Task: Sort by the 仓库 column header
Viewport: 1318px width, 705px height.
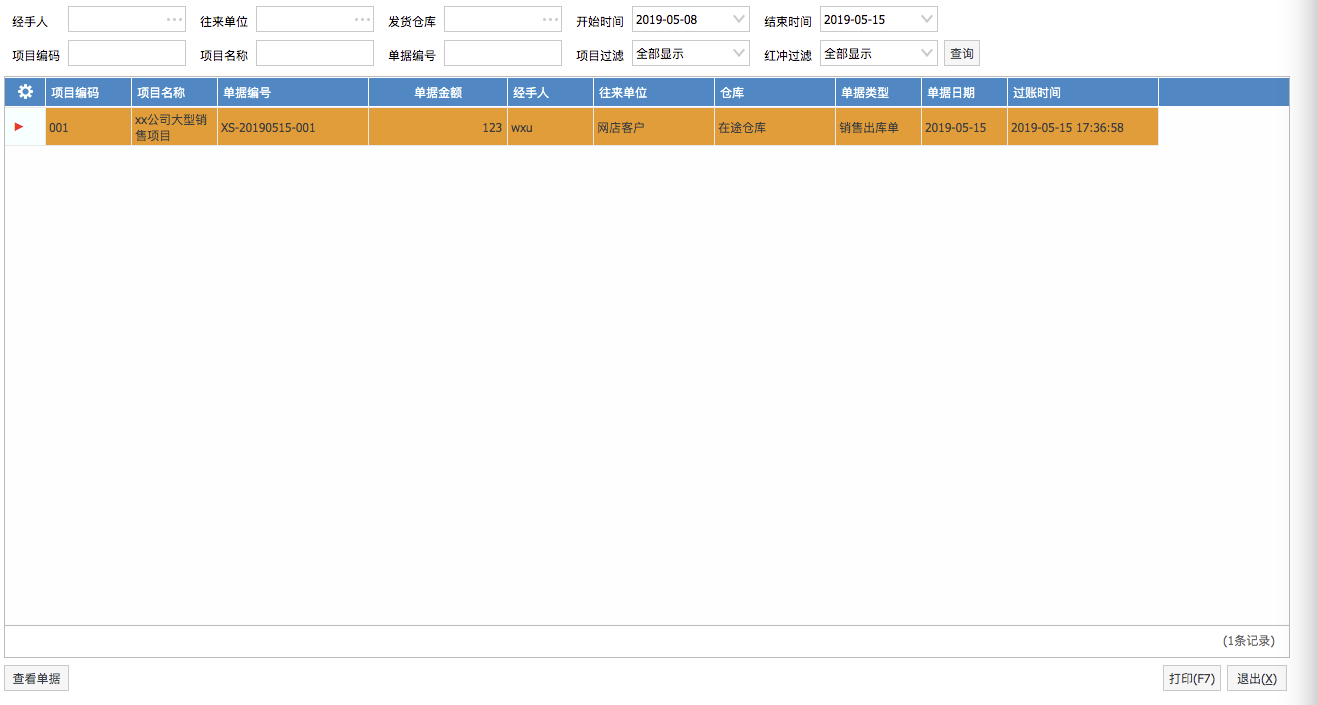Action: point(775,92)
